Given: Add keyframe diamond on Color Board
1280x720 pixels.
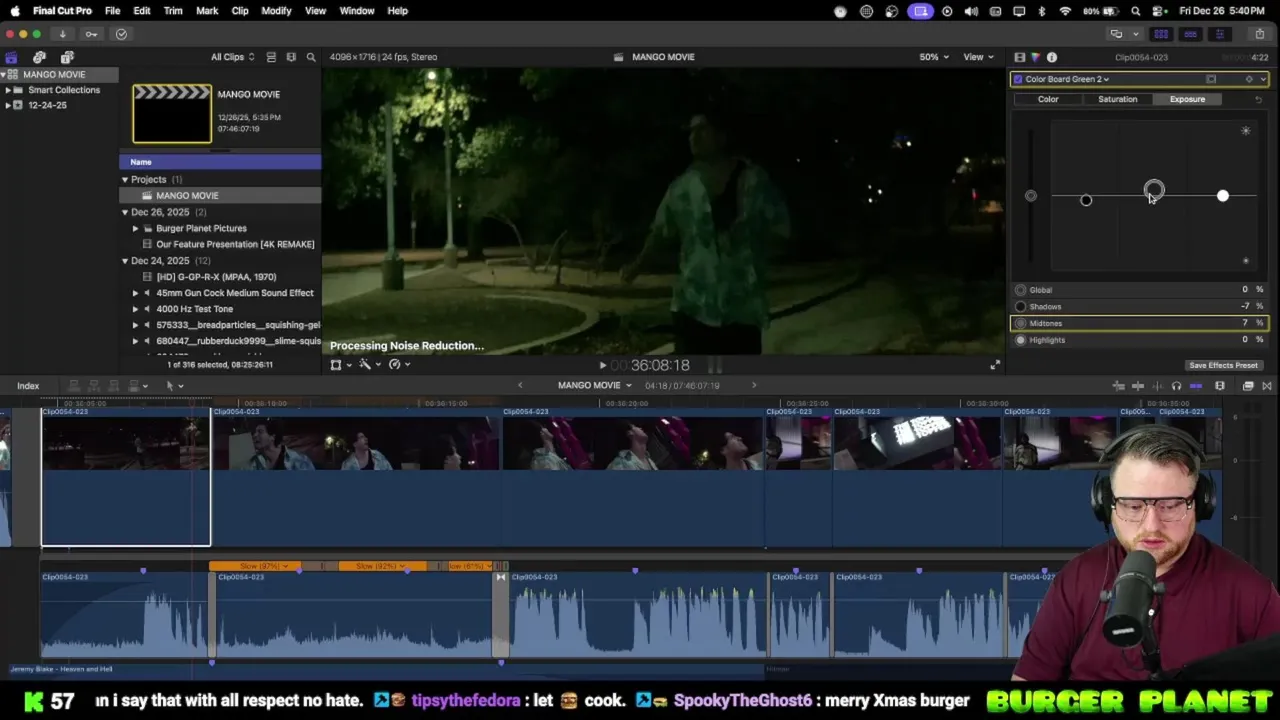Looking at the screenshot, I should (x=1248, y=79).
